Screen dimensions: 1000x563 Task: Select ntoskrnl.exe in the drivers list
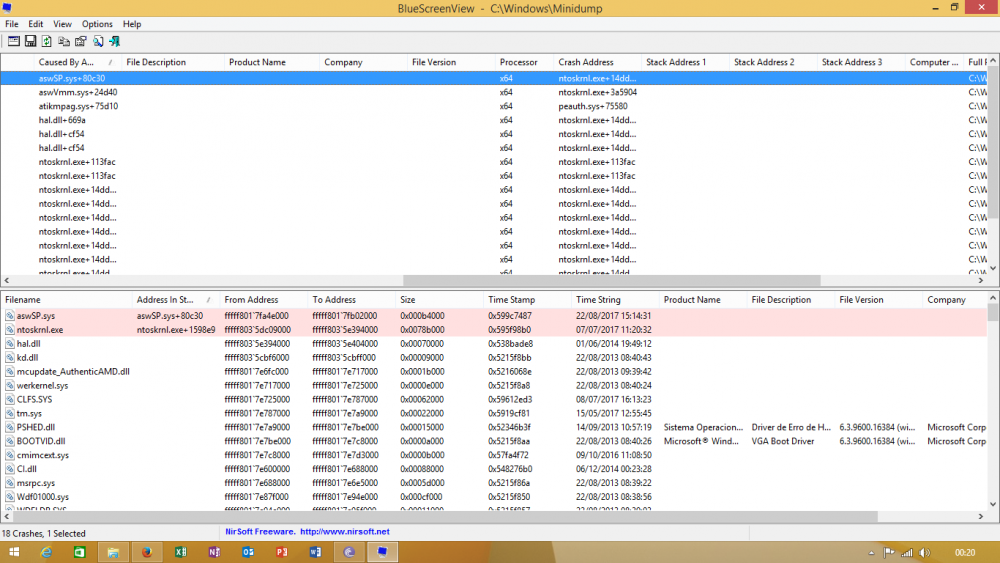tap(40, 329)
